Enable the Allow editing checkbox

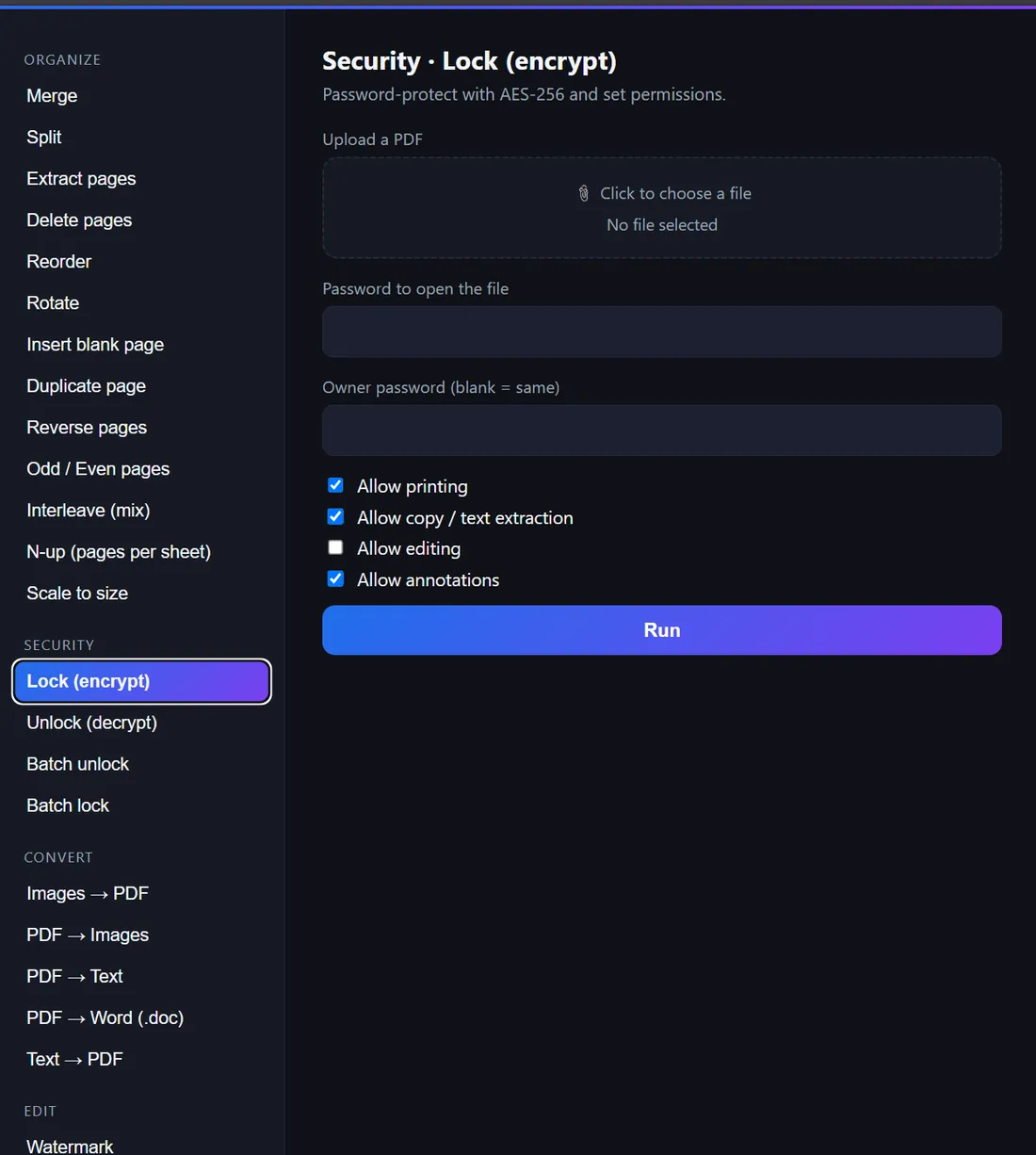pyautogui.click(x=335, y=547)
